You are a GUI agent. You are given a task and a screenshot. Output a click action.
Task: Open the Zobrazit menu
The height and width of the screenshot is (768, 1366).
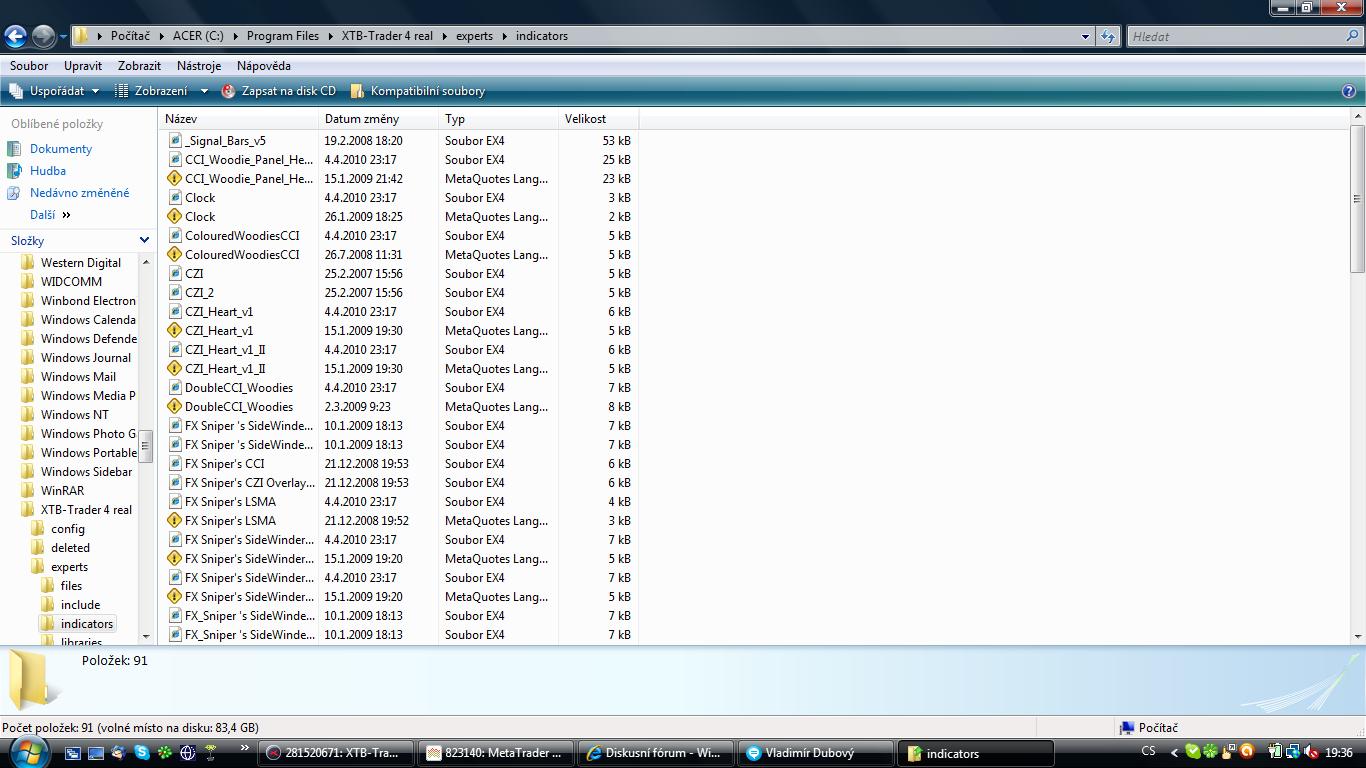click(x=139, y=66)
